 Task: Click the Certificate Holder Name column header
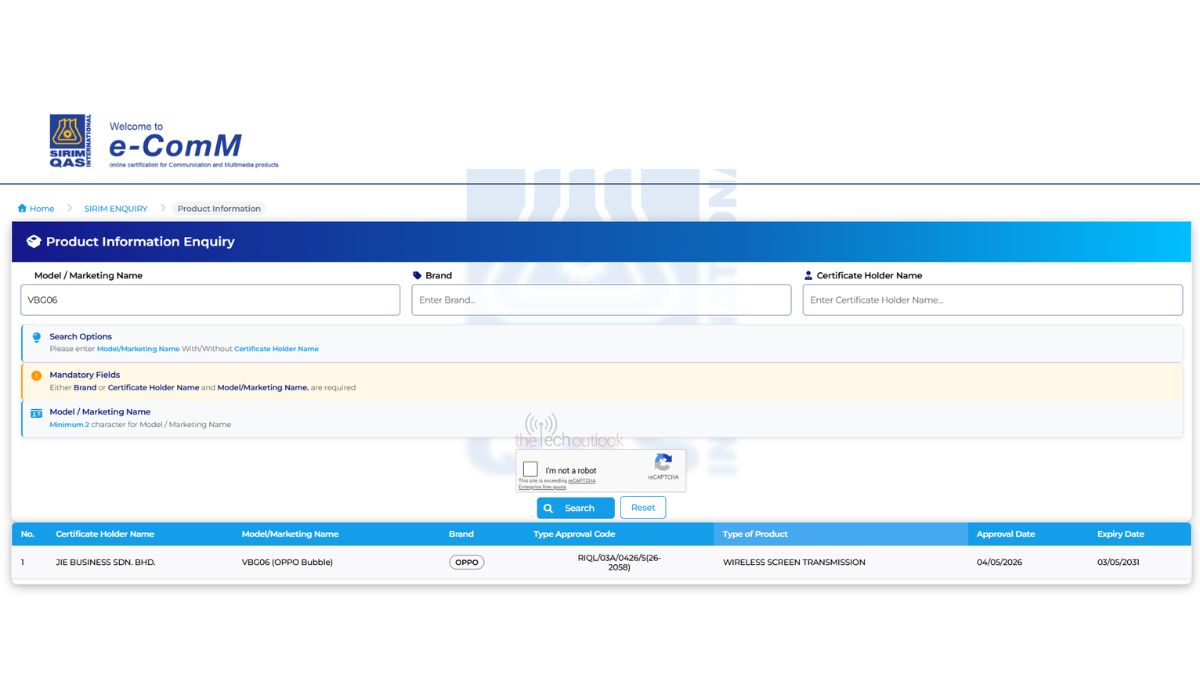tap(105, 534)
